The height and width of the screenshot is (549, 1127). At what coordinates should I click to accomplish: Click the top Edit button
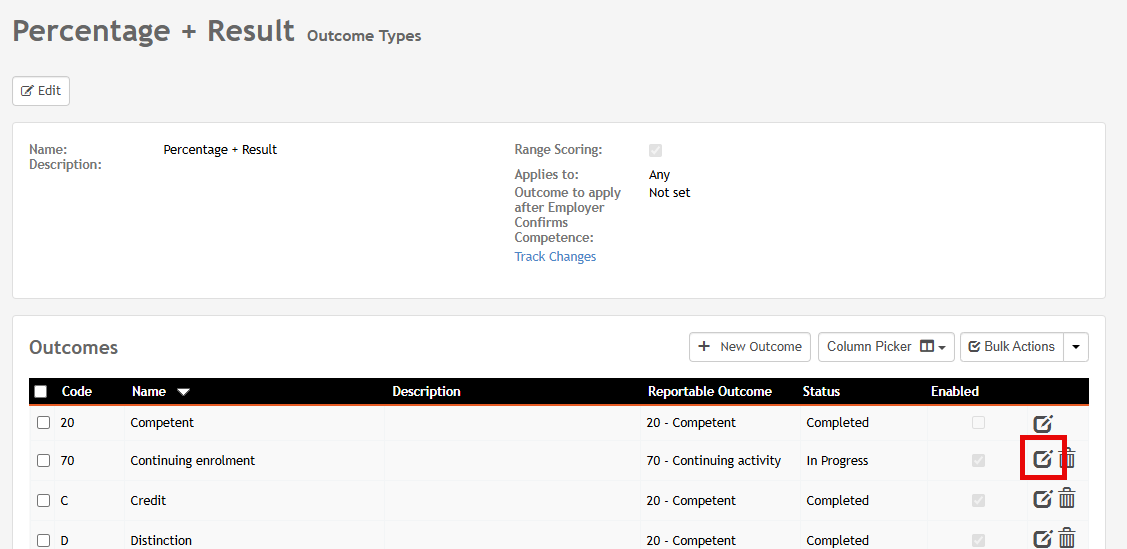click(x=41, y=91)
